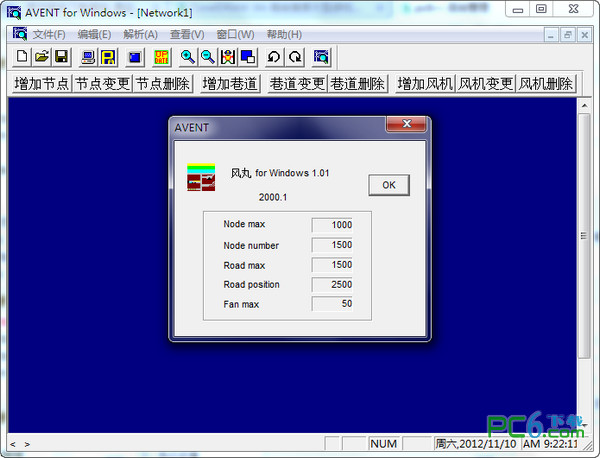Click the 增加风机 button
This screenshot has height=458, width=600.
tap(425, 83)
